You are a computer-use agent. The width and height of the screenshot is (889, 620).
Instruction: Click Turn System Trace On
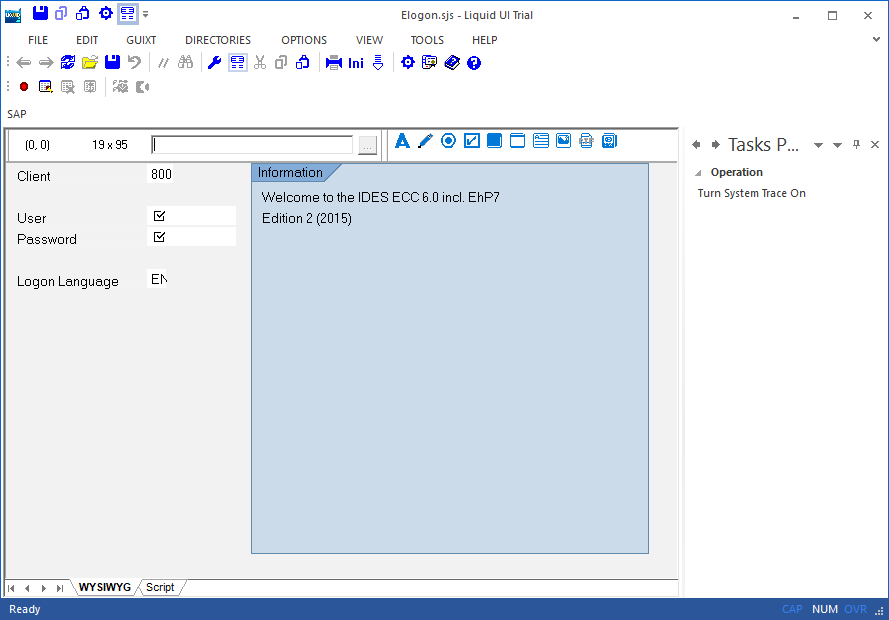pos(751,193)
